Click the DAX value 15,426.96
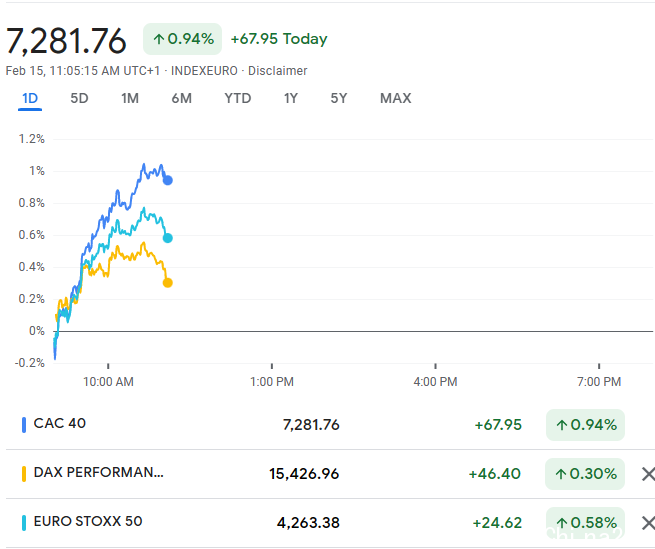 (x=304, y=474)
